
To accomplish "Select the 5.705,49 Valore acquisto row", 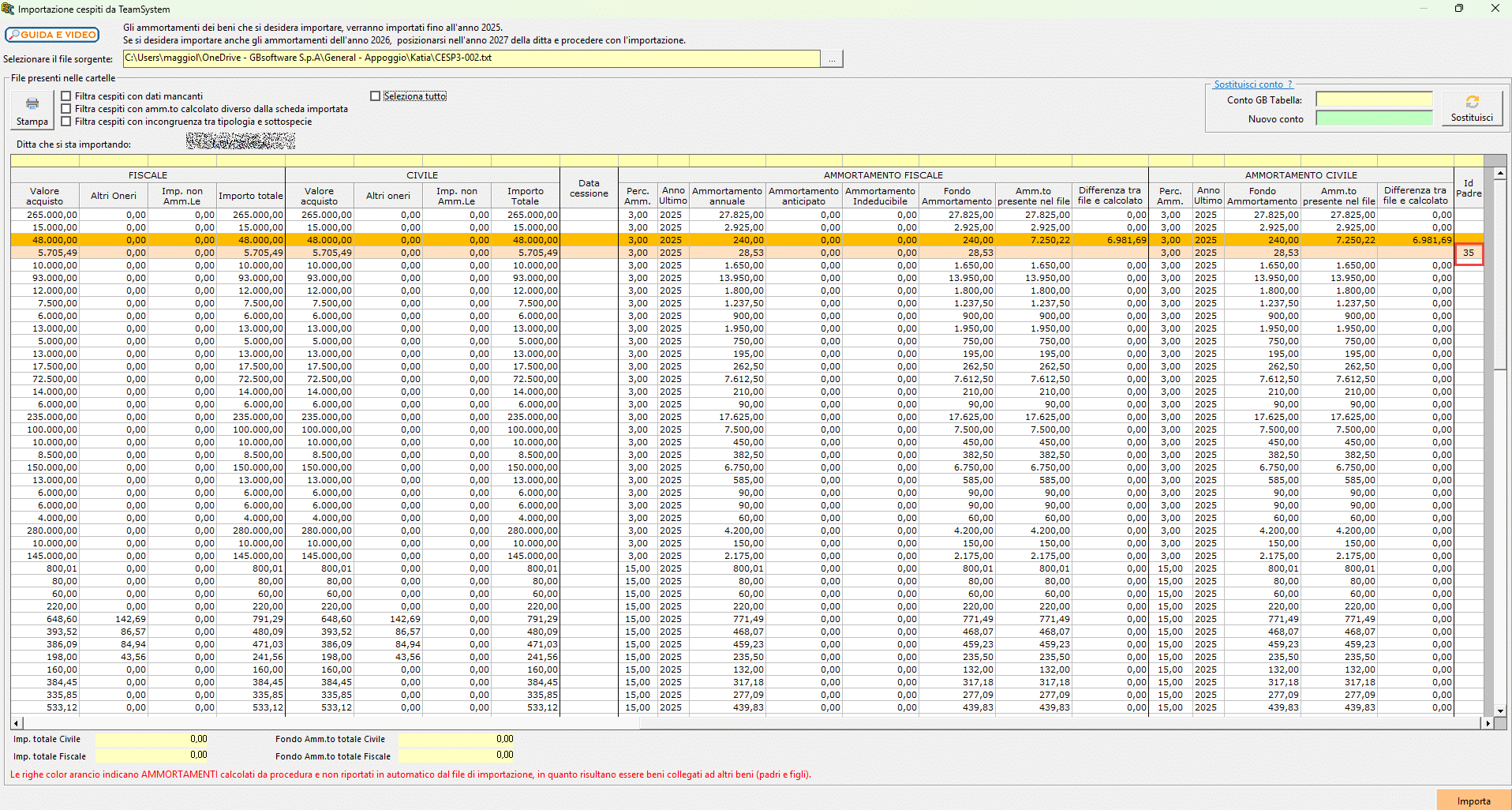I will 45,253.
